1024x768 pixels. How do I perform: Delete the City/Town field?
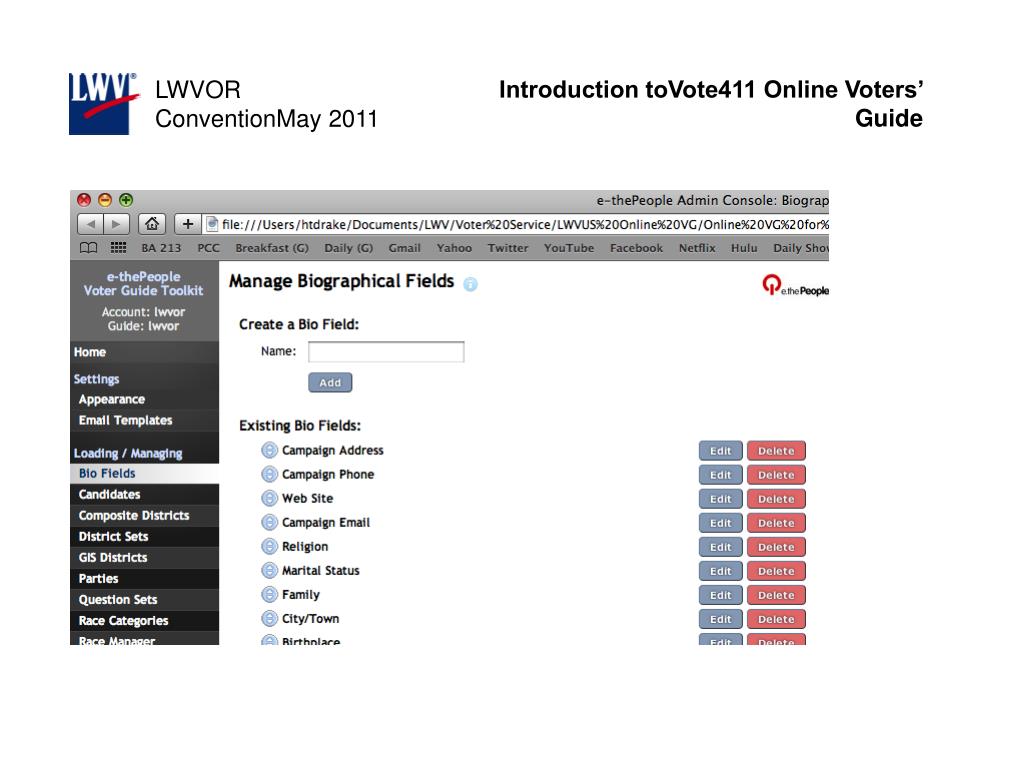(776, 619)
